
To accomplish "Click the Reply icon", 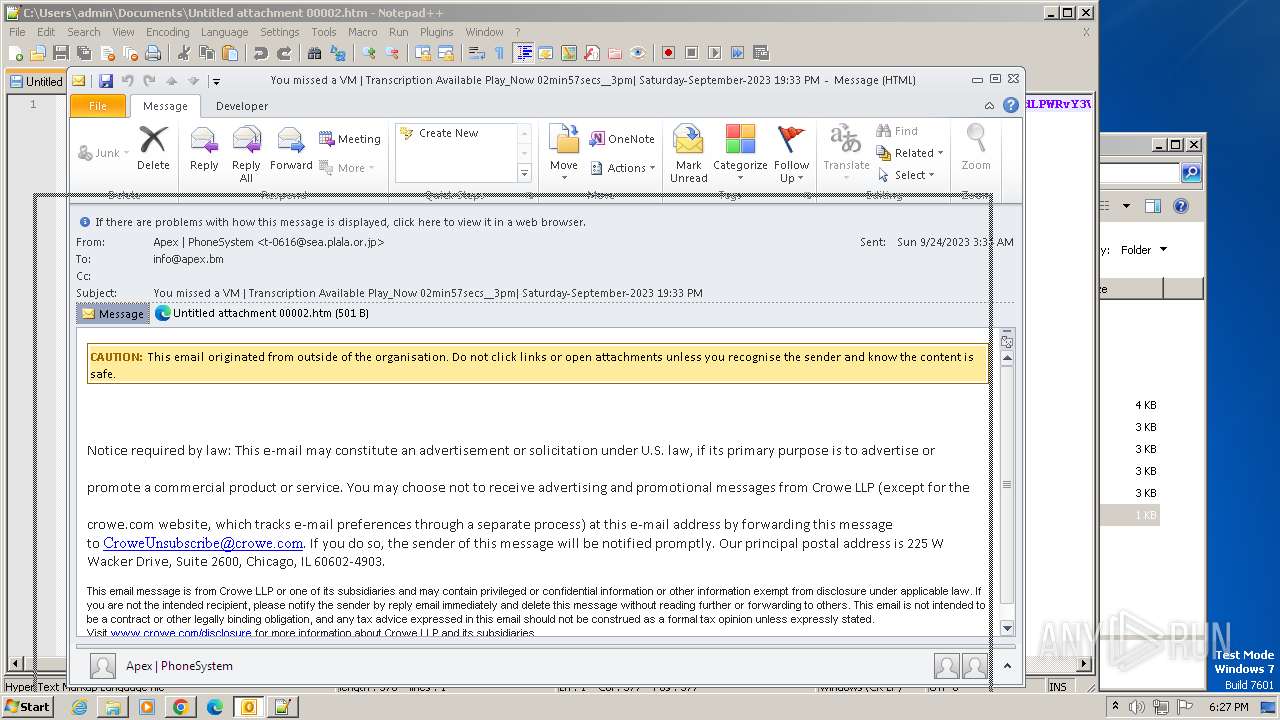I will coord(204,148).
